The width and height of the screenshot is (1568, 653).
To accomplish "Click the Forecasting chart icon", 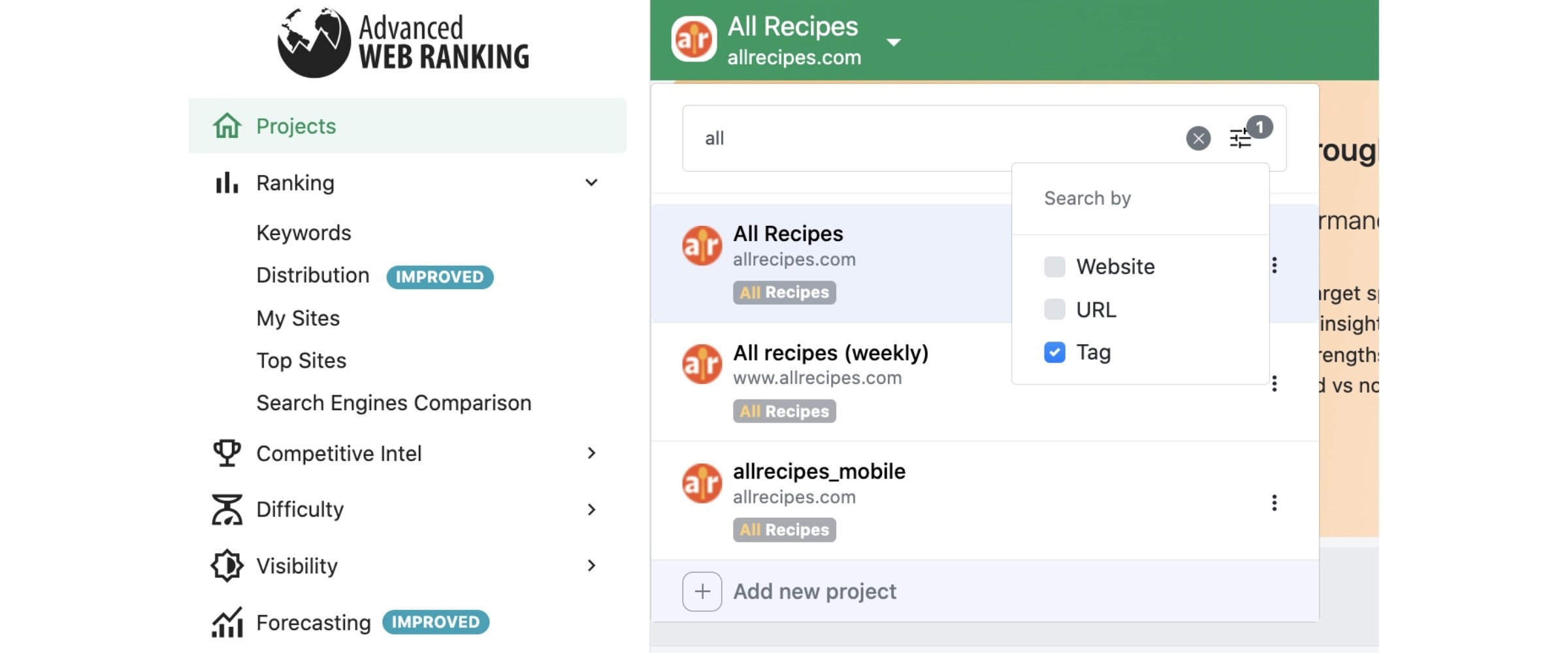I will tap(227, 622).
